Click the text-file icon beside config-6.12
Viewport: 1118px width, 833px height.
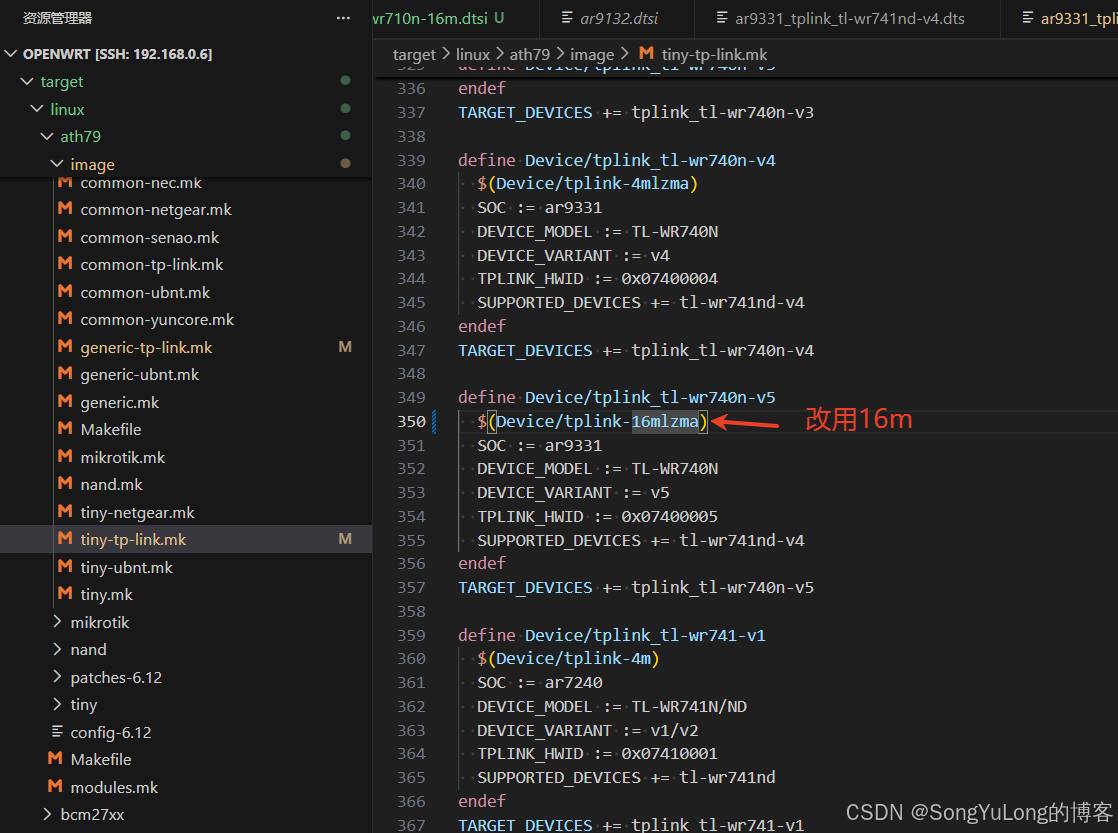(x=57, y=731)
